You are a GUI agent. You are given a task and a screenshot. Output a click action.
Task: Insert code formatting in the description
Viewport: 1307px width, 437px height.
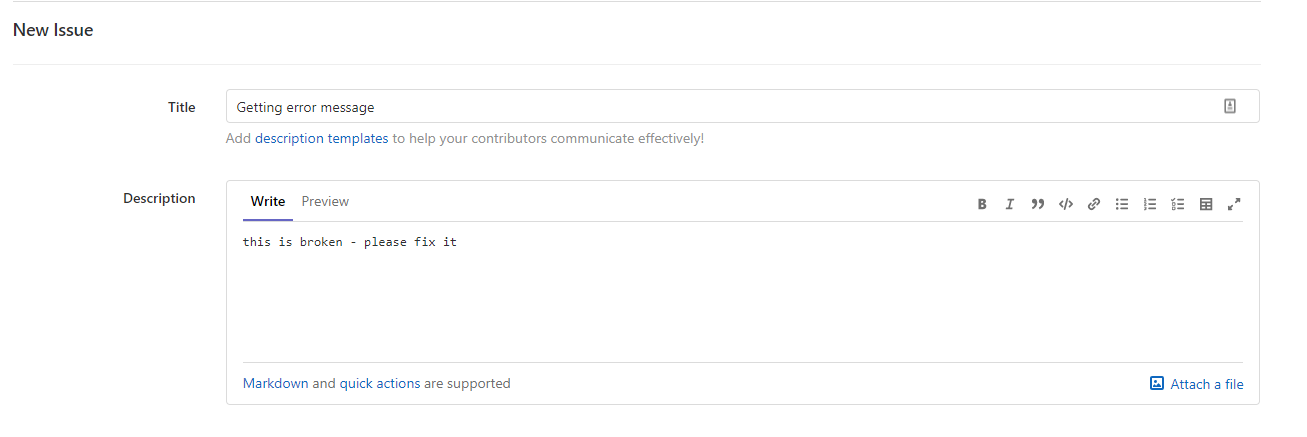pyautogui.click(x=1066, y=204)
